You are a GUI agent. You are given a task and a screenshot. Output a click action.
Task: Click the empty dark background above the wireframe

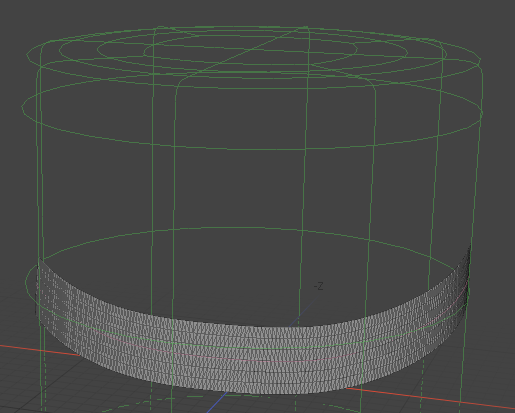[x=253, y=12]
